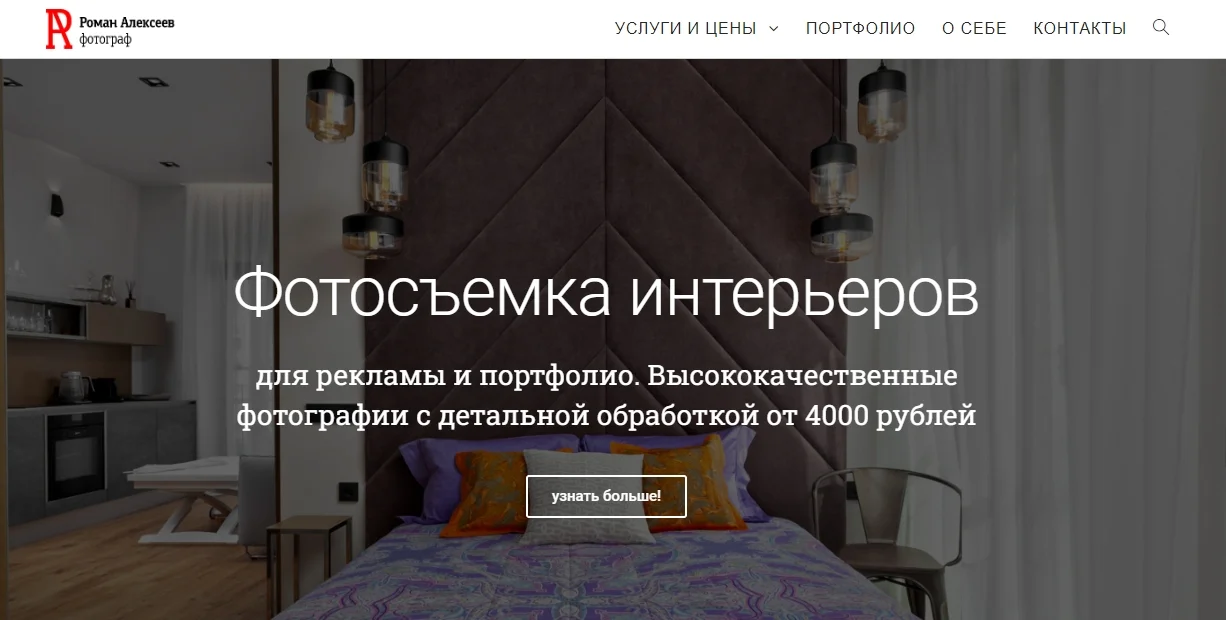This screenshot has height=620, width=1226.
Task: Click the фотограф tagline under the name
Action: (x=105, y=39)
